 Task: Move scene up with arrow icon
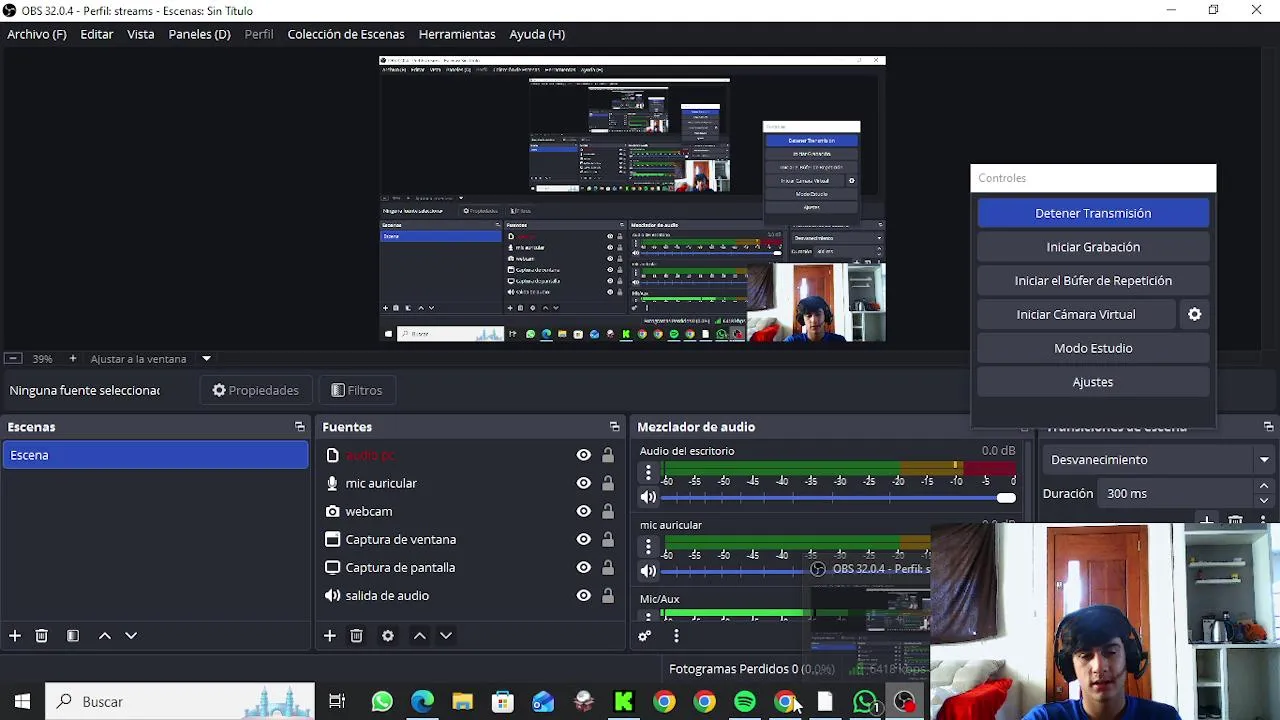[x=105, y=636]
